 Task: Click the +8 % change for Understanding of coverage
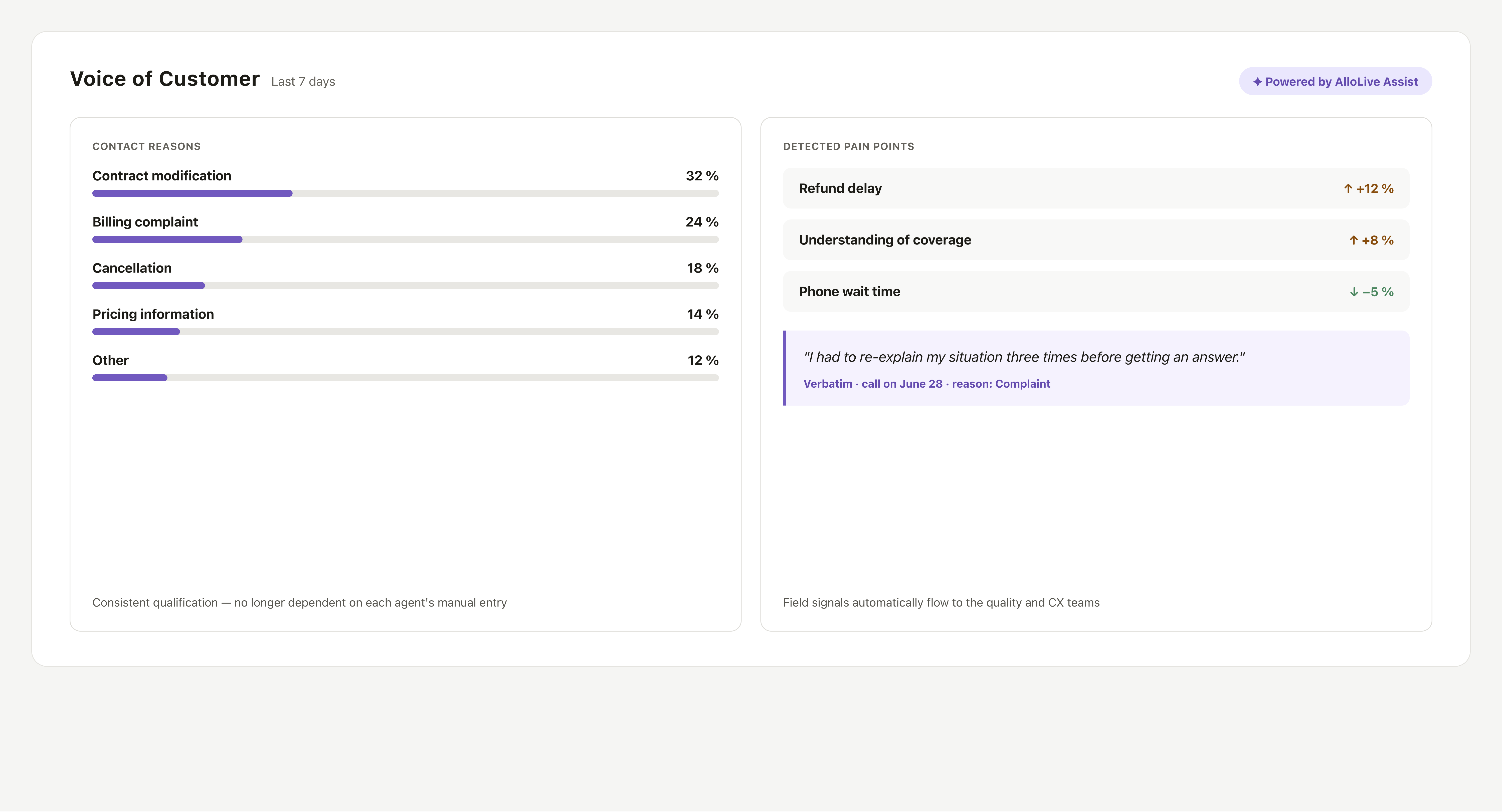(x=1378, y=240)
